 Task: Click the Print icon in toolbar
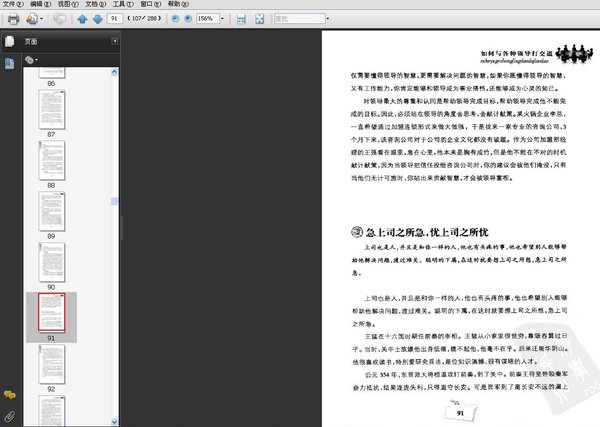(13, 19)
